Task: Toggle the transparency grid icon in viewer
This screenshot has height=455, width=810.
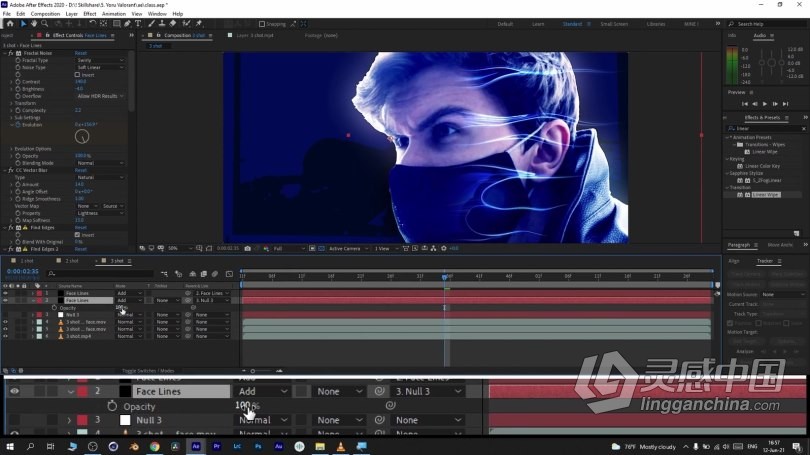Action: click(x=321, y=248)
